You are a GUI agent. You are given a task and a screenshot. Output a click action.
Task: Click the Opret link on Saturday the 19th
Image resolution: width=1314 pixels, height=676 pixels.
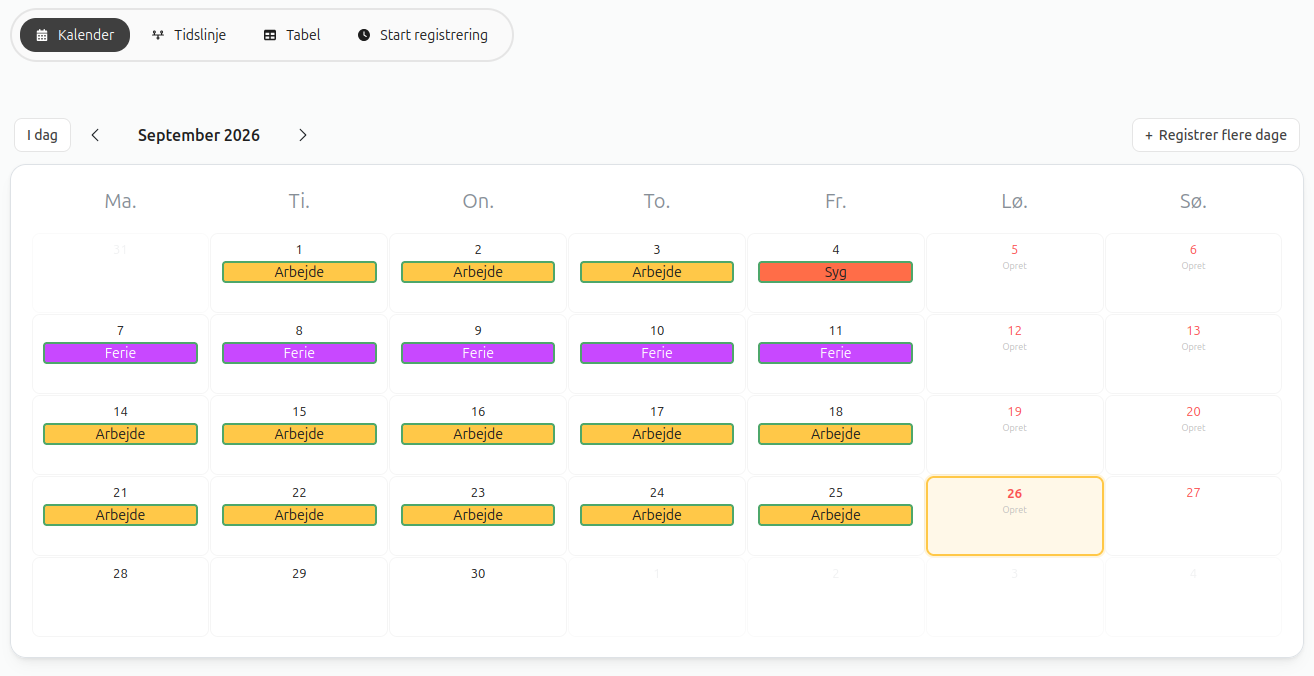tap(1014, 428)
